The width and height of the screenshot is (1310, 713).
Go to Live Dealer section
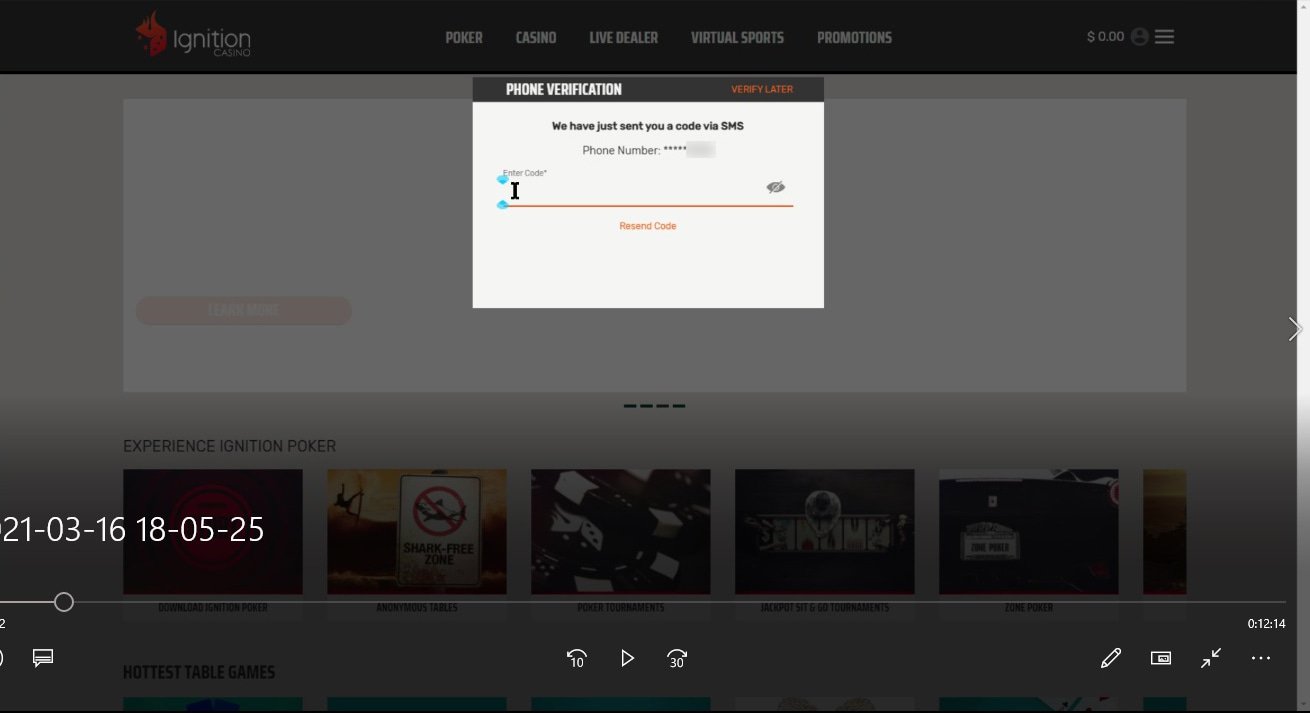point(624,38)
